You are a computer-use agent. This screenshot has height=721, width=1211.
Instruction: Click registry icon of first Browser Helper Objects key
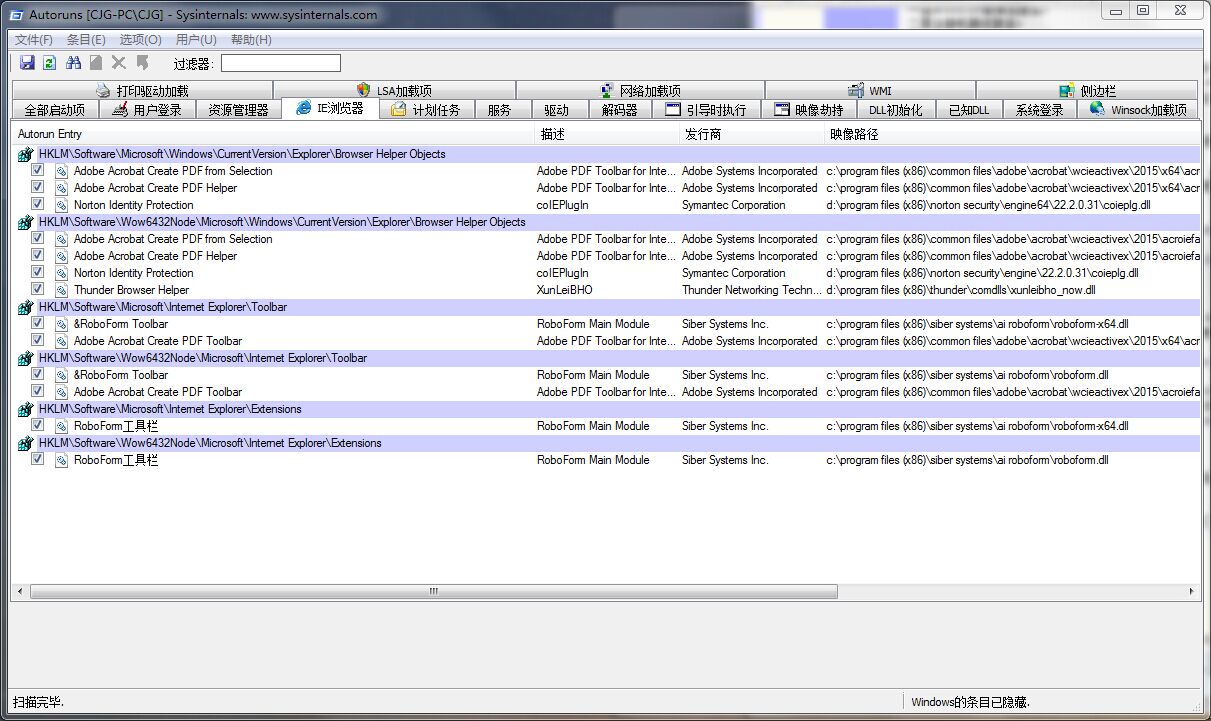click(x=26, y=154)
